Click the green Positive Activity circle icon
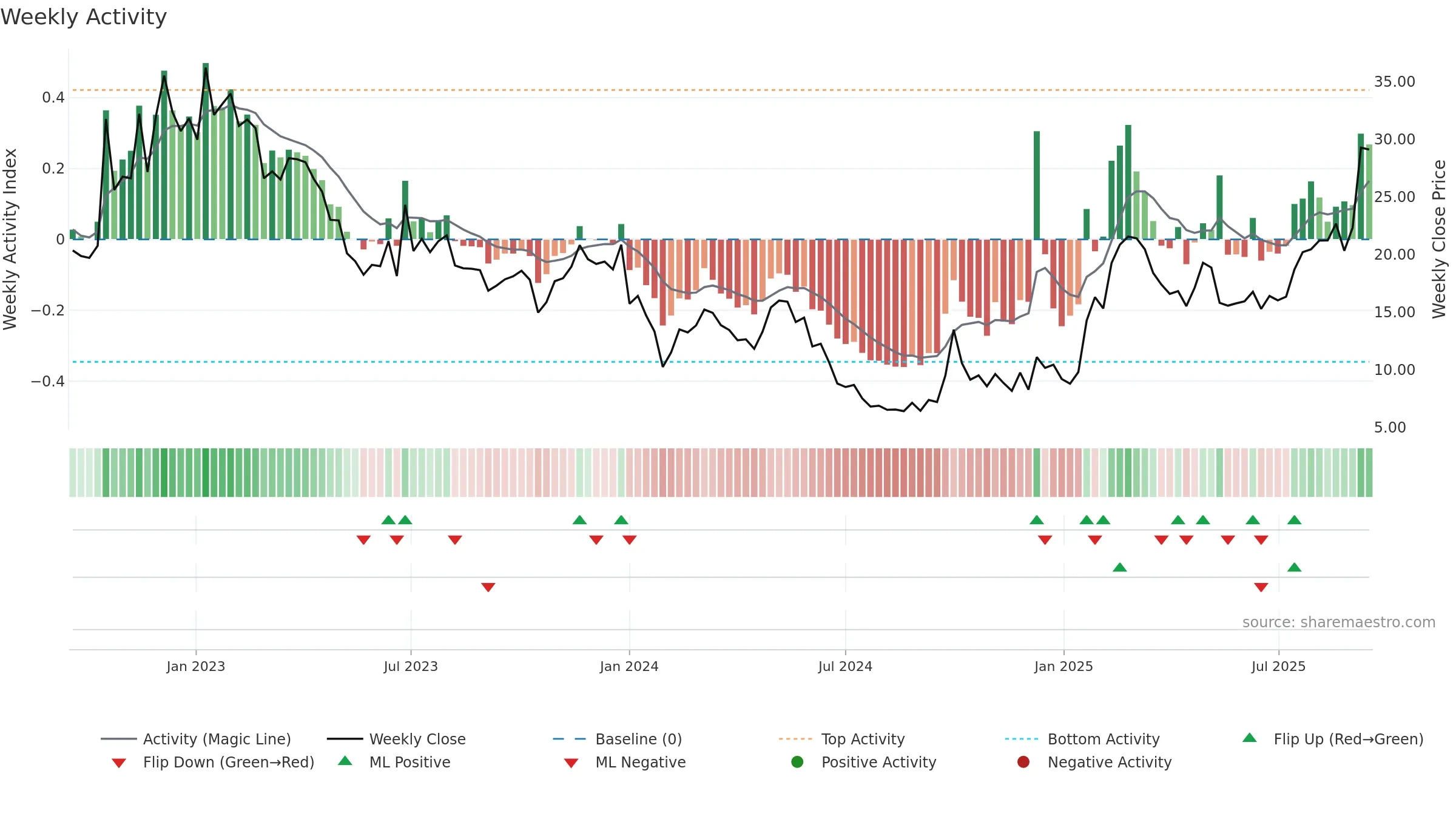The width and height of the screenshot is (1456, 819). (797, 762)
